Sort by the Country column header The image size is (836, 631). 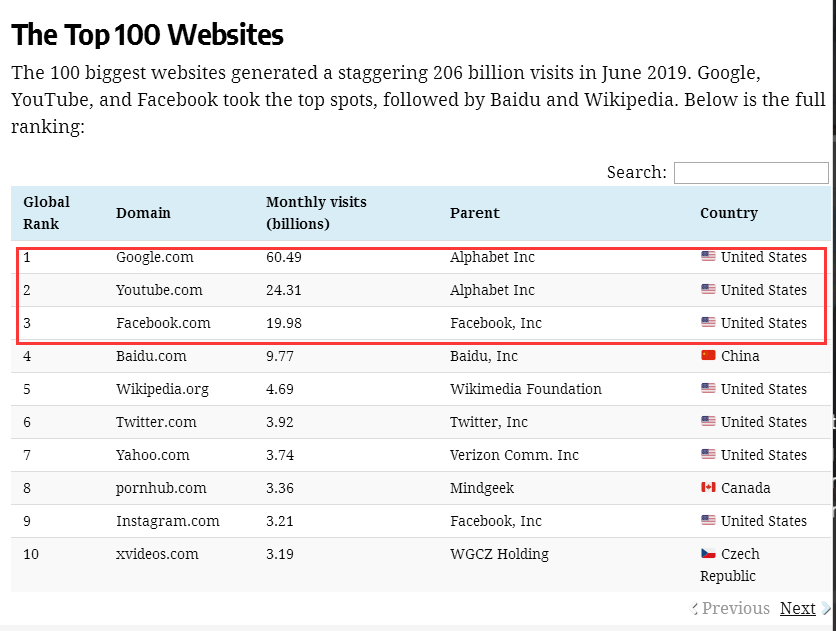click(728, 213)
